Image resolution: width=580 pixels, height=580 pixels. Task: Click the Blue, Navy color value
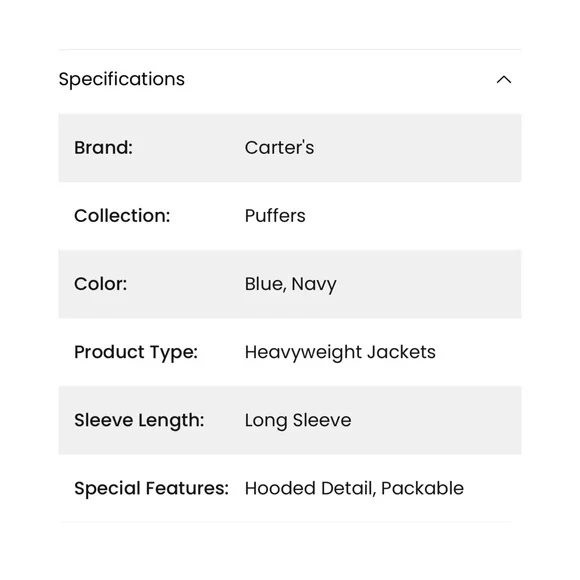tap(291, 284)
